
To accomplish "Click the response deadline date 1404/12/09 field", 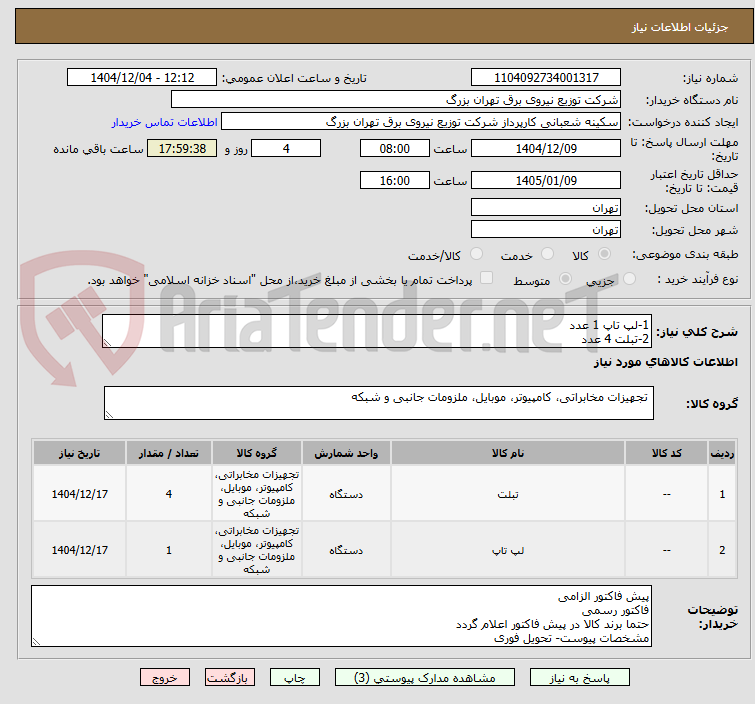I will coord(546,148).
